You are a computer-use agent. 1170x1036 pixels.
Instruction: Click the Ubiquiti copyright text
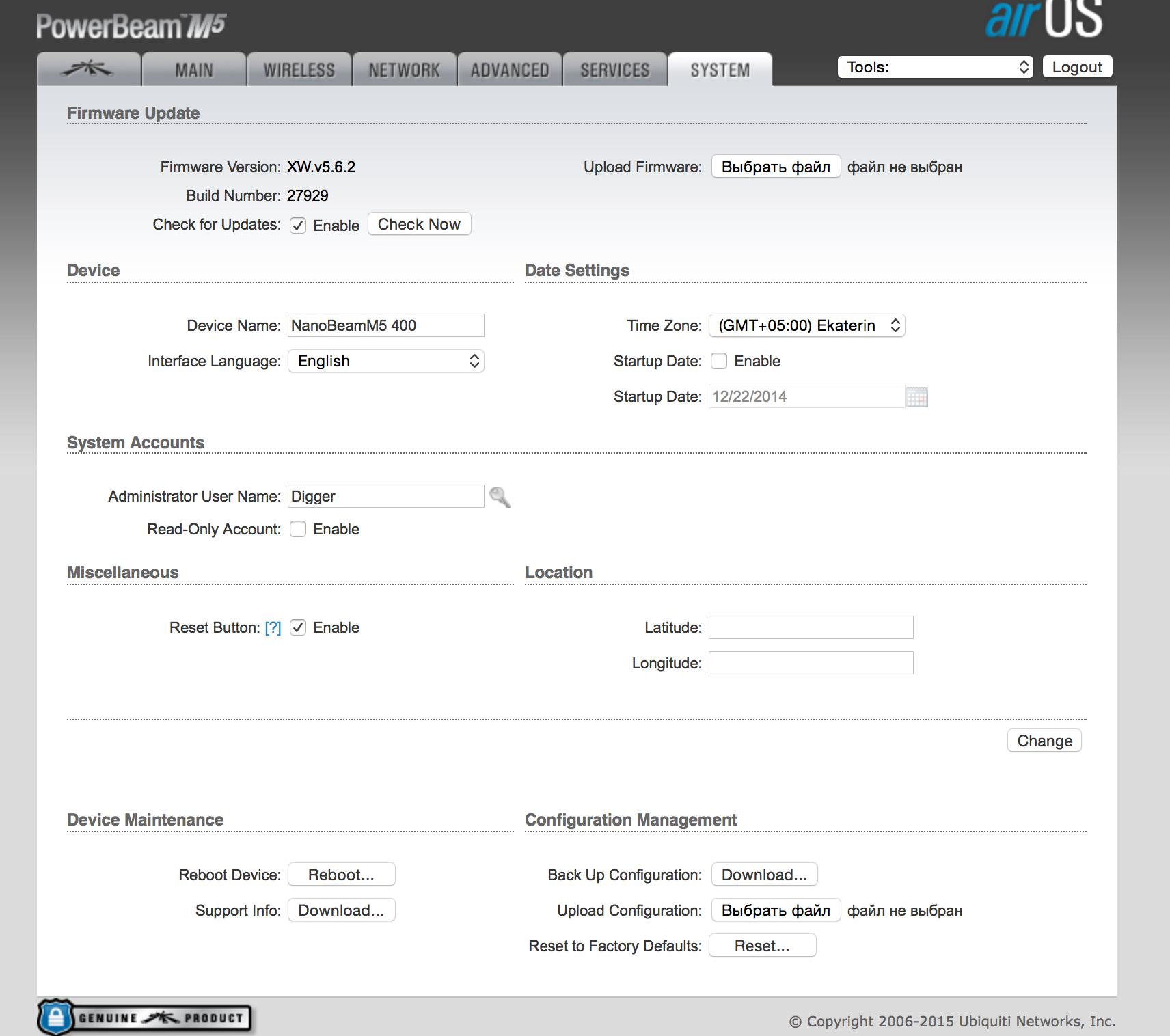pyautogui.click(x=953, y=1021)
